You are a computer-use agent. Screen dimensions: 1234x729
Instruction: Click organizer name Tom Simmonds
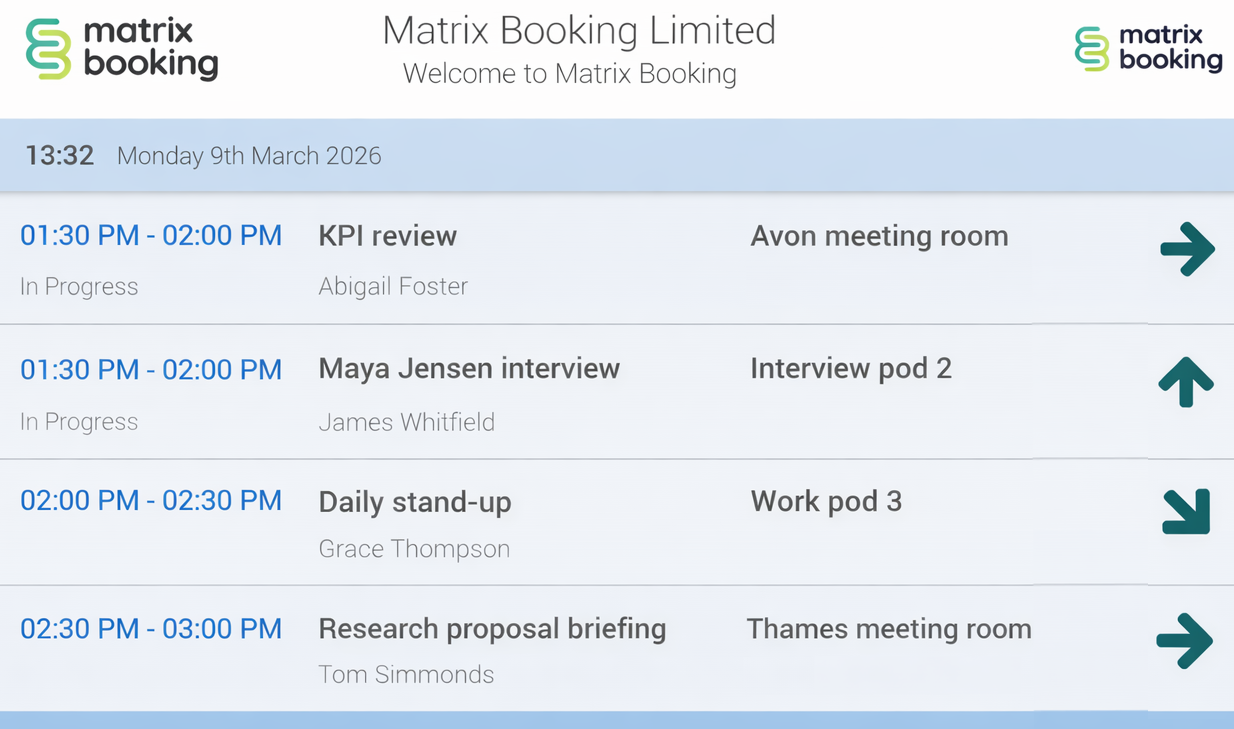coord(406,675)
